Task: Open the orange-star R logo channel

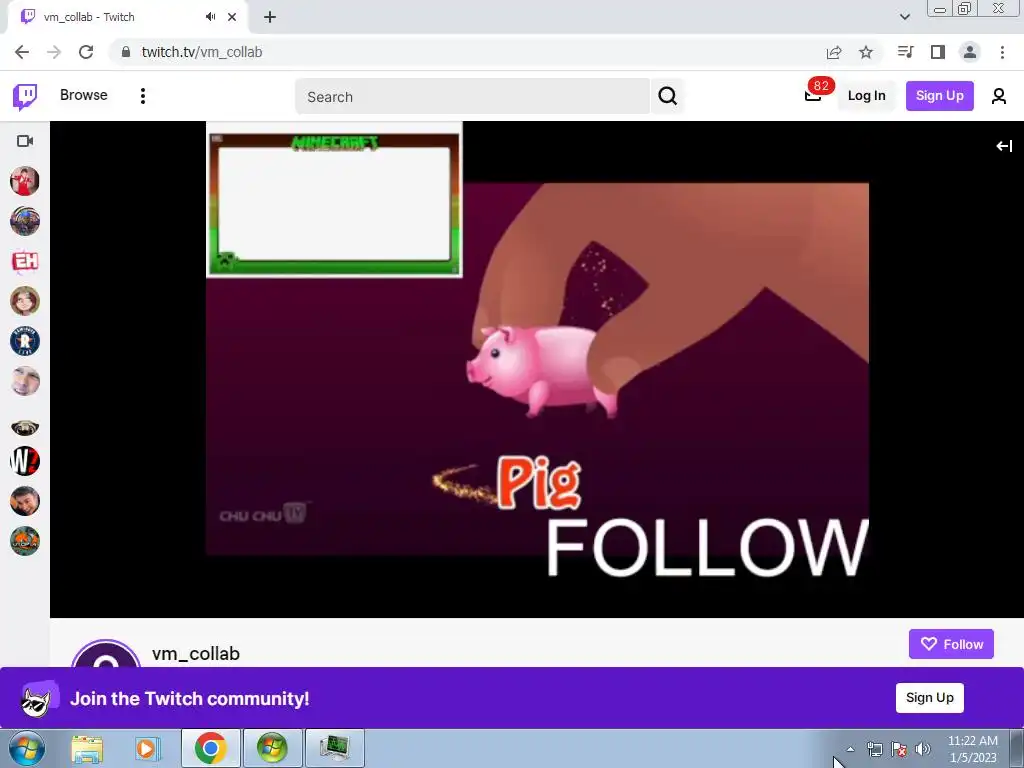Action: (x=25, y=341)
